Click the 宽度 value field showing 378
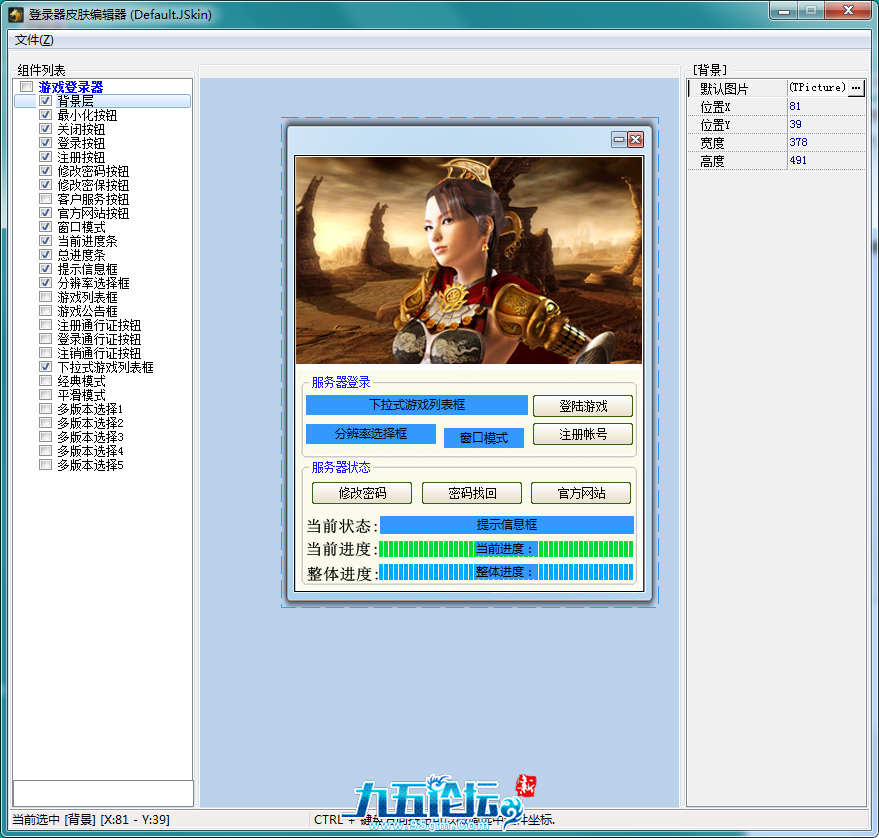The image size is (879, 838). pyautogui.click(x=825, y=143)
